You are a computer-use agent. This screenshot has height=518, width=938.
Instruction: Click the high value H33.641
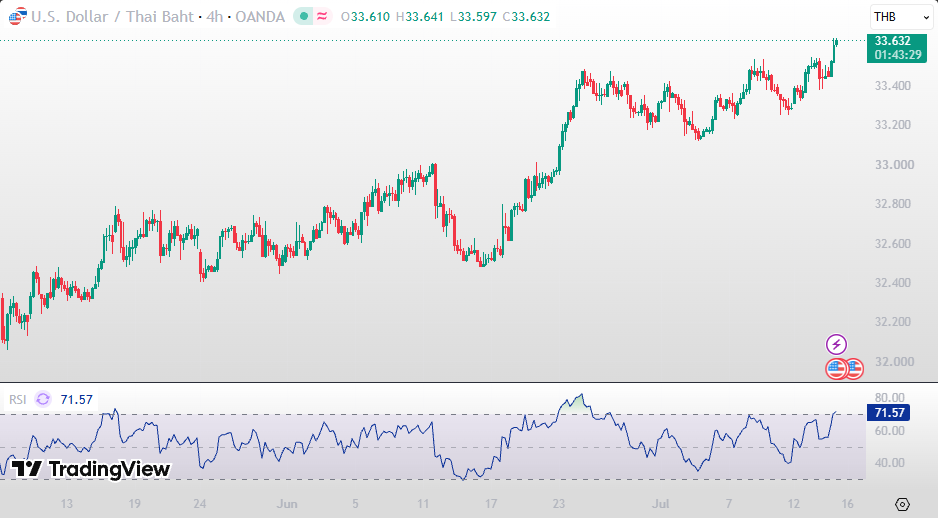[419, 17]
